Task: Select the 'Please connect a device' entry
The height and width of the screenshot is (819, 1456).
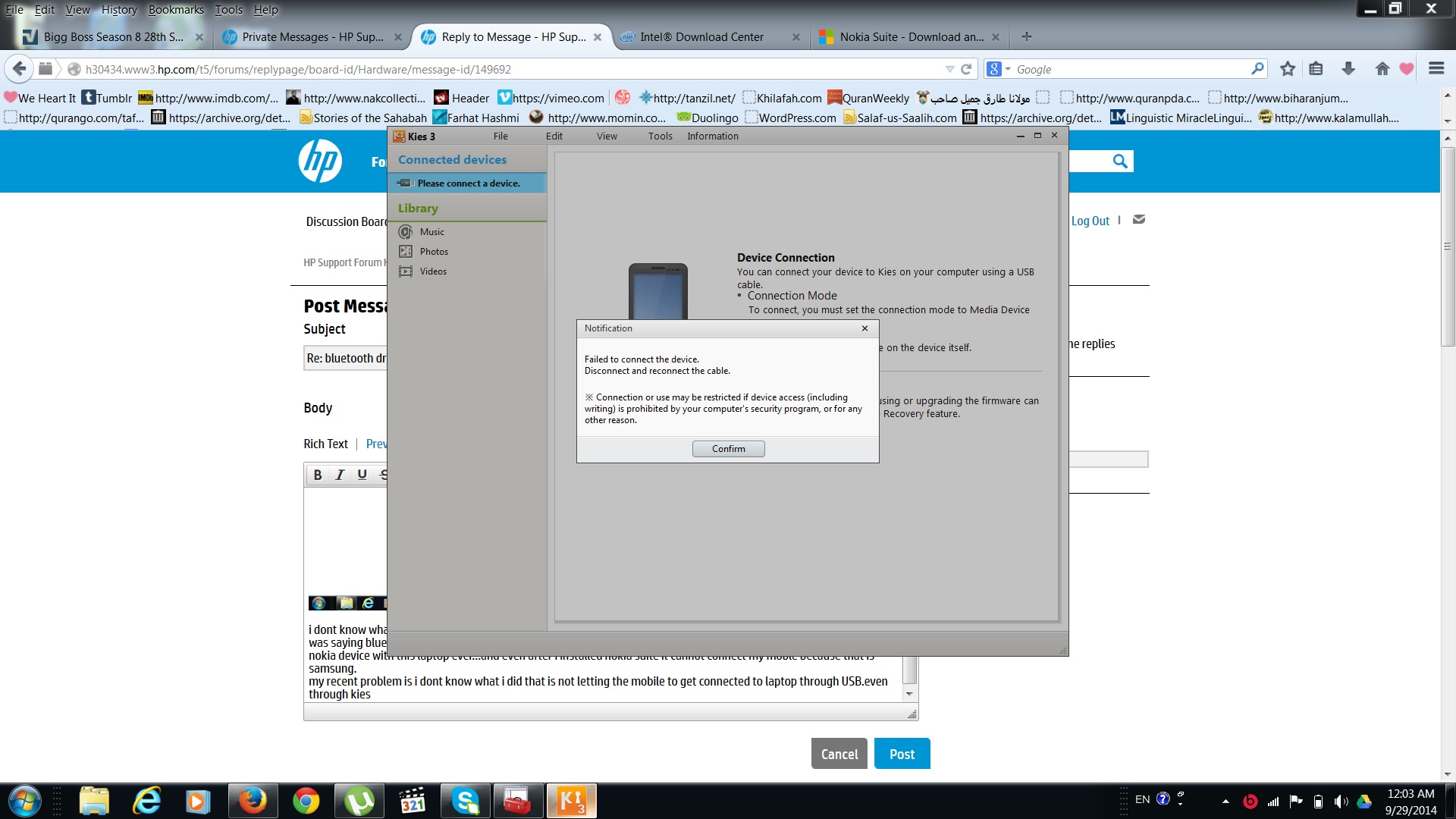Action: 467,184
